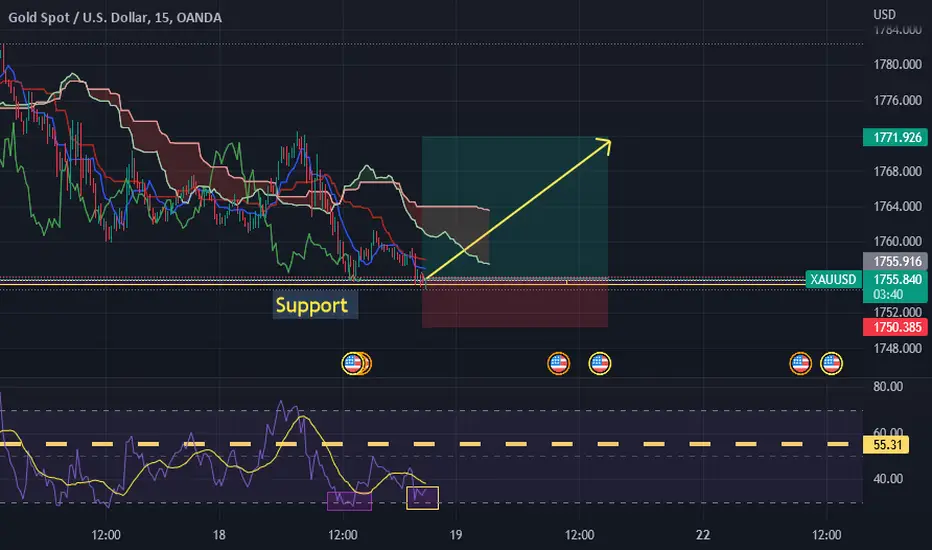This screenshot has width=932, height=550.
Task: Select the green profit zone of the long position
Action: pos(515,207)
